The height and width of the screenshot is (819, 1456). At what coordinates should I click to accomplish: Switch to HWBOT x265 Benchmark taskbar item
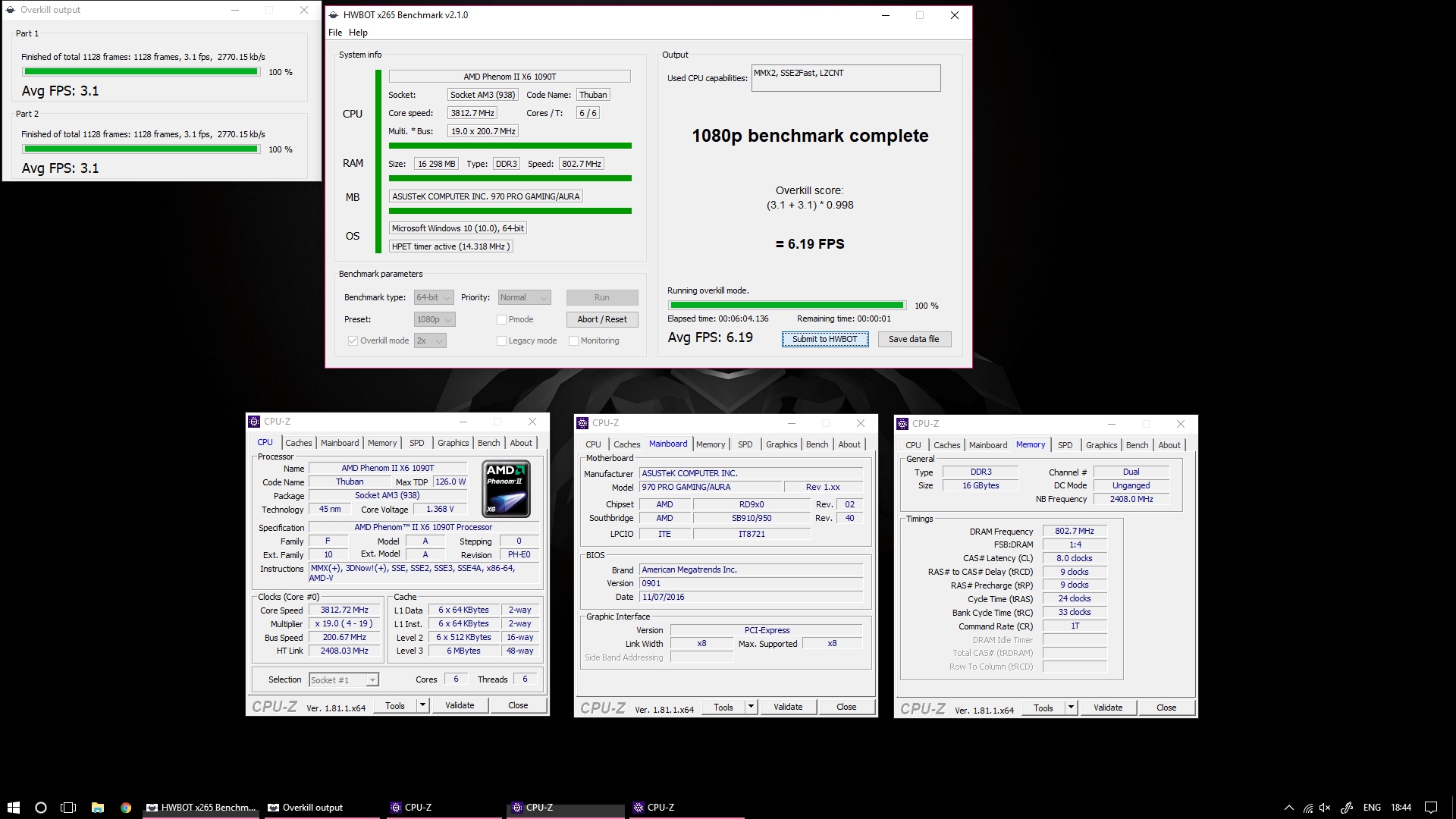[201, 808]
